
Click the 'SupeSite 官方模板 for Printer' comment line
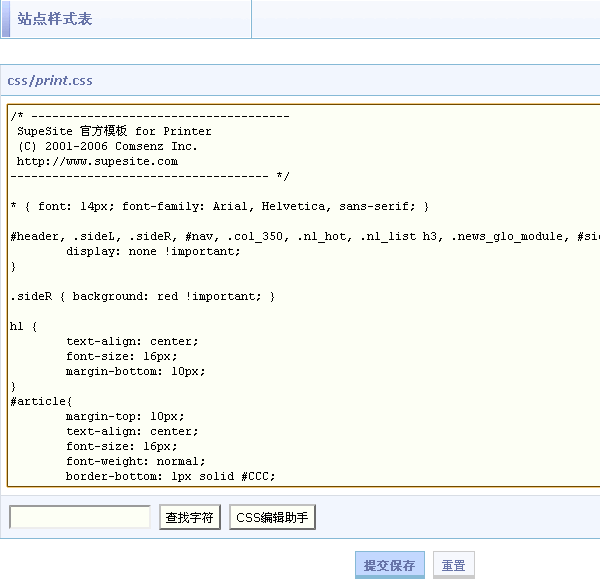click(x=114, y=131)
